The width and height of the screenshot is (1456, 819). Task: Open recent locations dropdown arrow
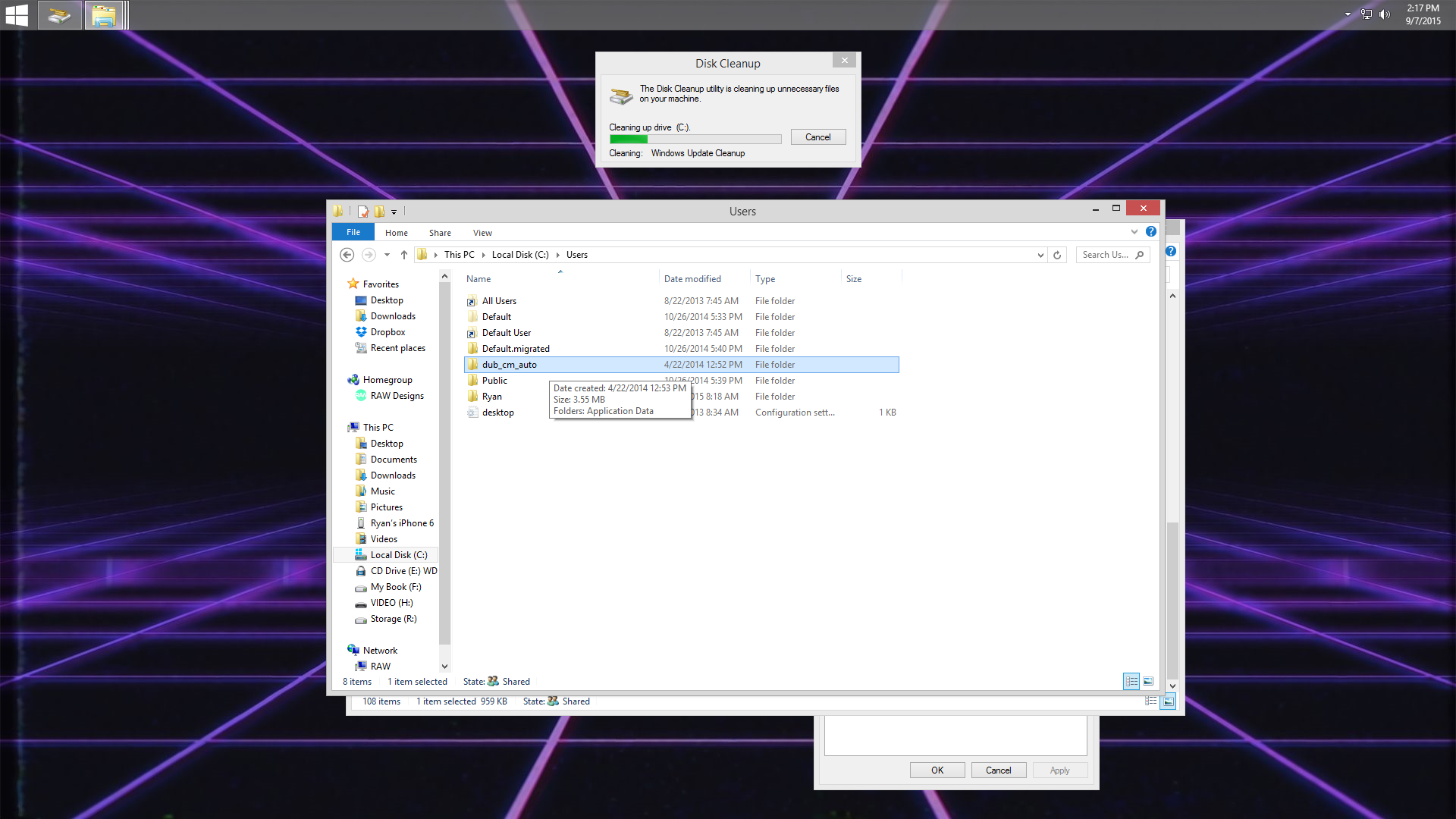(x=387, y=255)
